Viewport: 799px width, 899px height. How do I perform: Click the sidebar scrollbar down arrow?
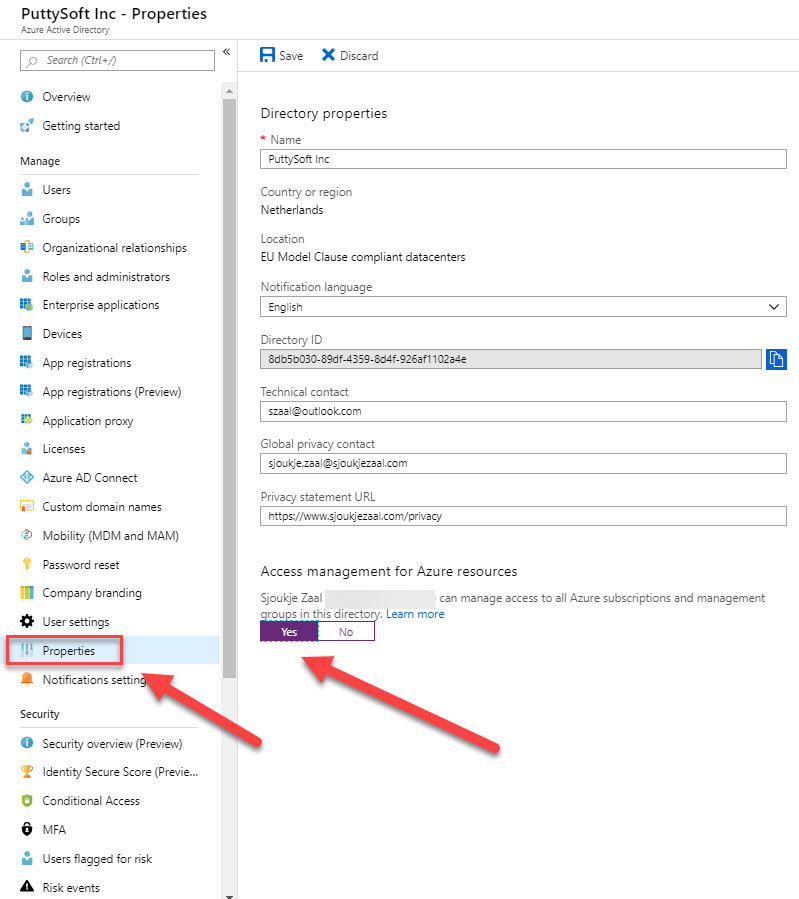[x=229, y=895]
